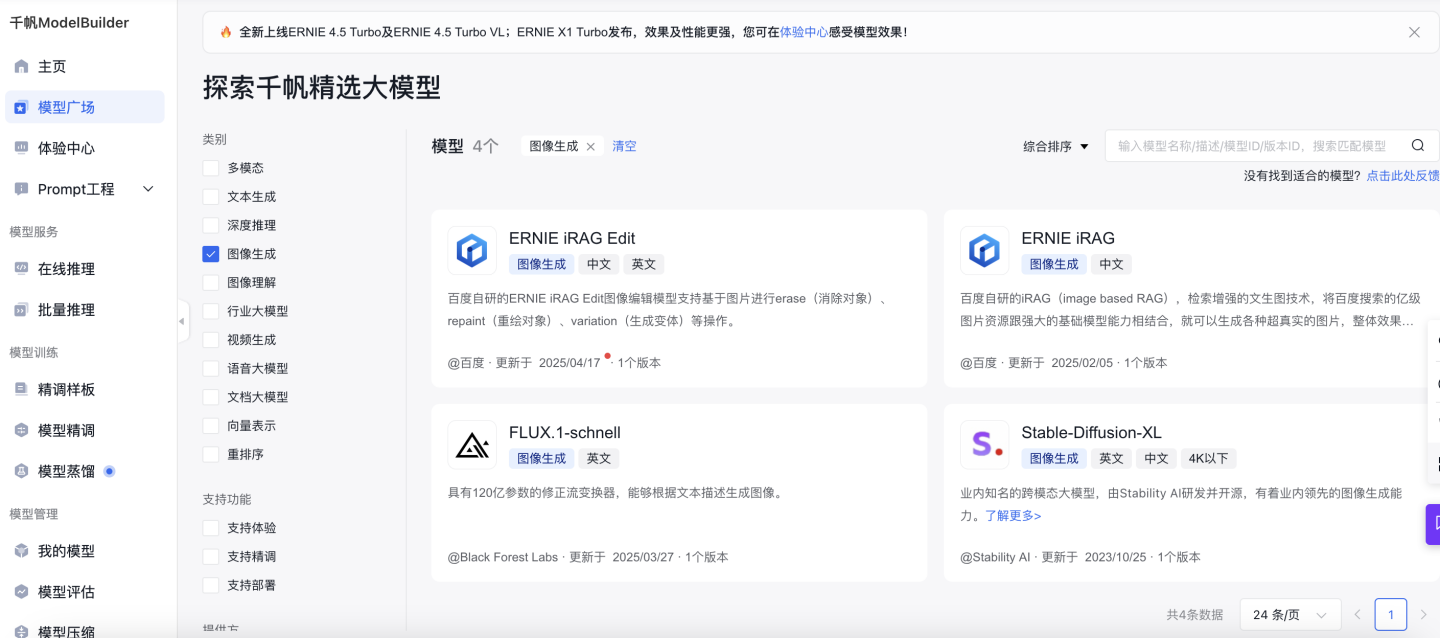1440x638 pixels.
Task: Tick the 深度推理 checkbox
Action: click(x=210, y=226)
